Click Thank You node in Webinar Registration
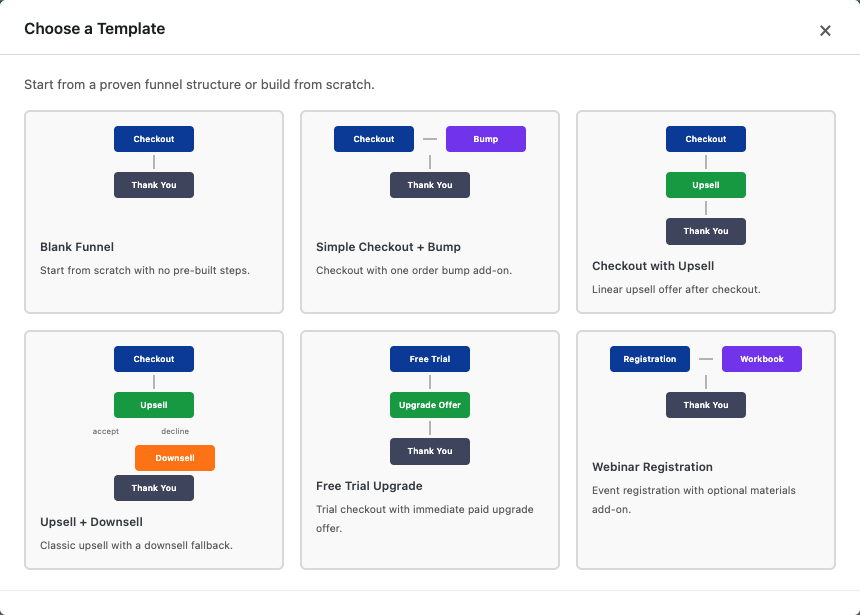Viewport: 860px width, 615px height. pyautogui.click(x=705, y=405)
